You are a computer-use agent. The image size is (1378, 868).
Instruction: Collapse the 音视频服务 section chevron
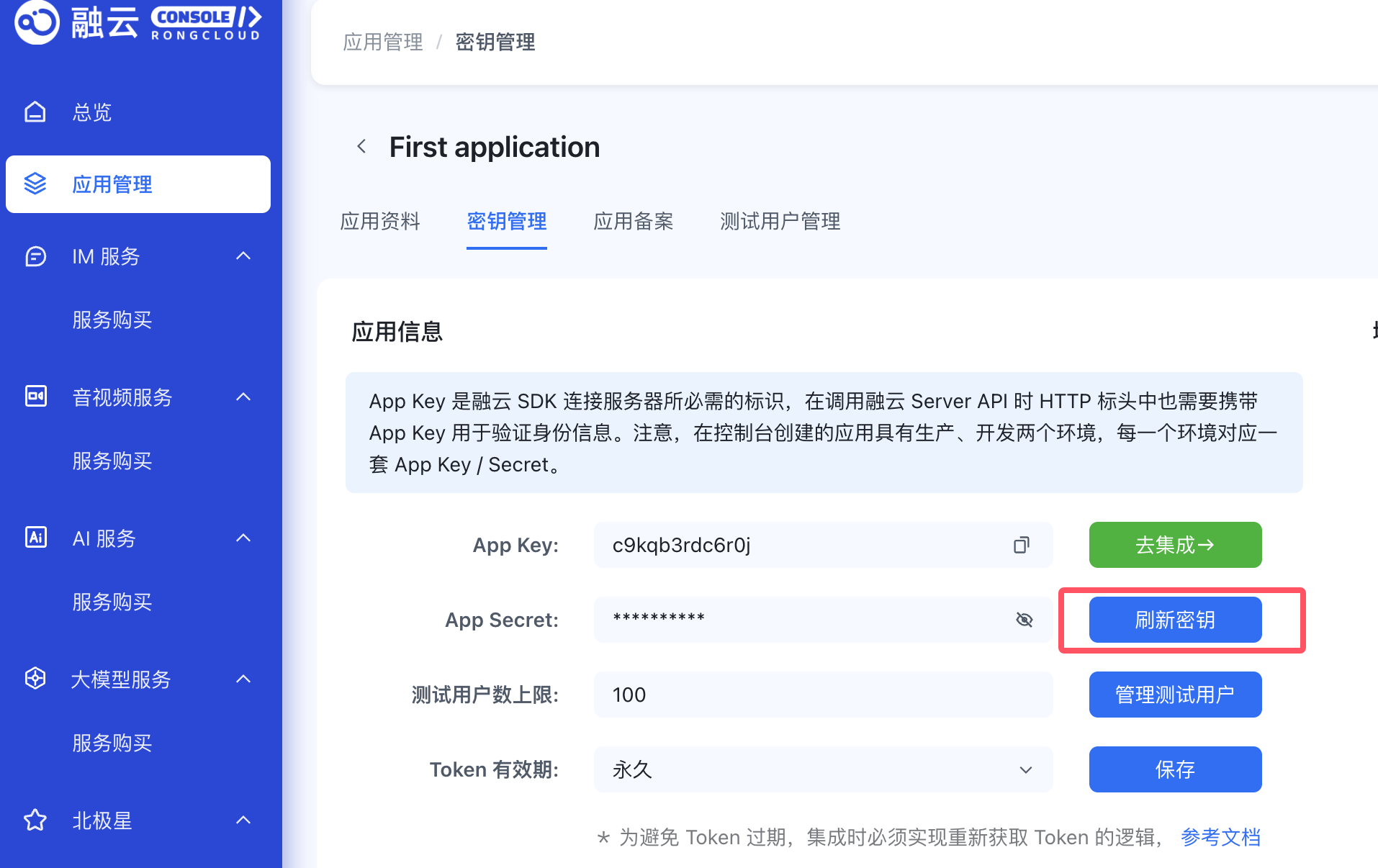[x=244, y=397]
